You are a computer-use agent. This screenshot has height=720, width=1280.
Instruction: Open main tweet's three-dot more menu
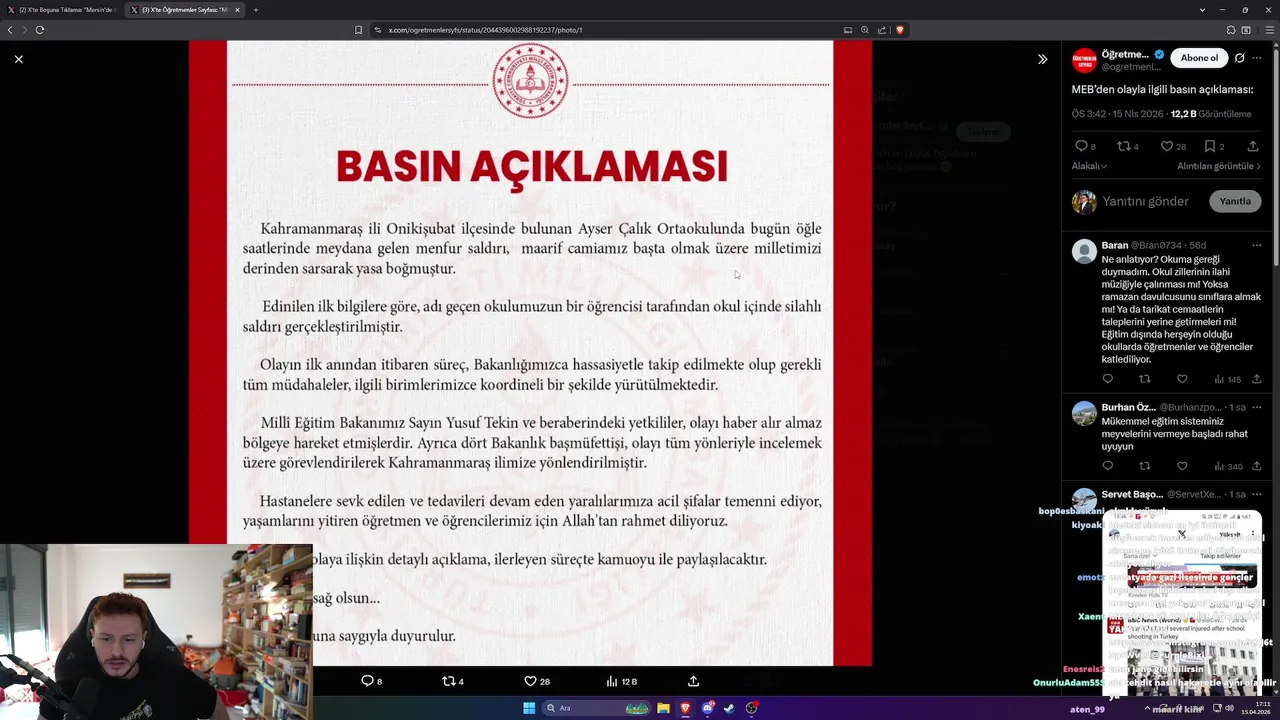click(1257, 58)
